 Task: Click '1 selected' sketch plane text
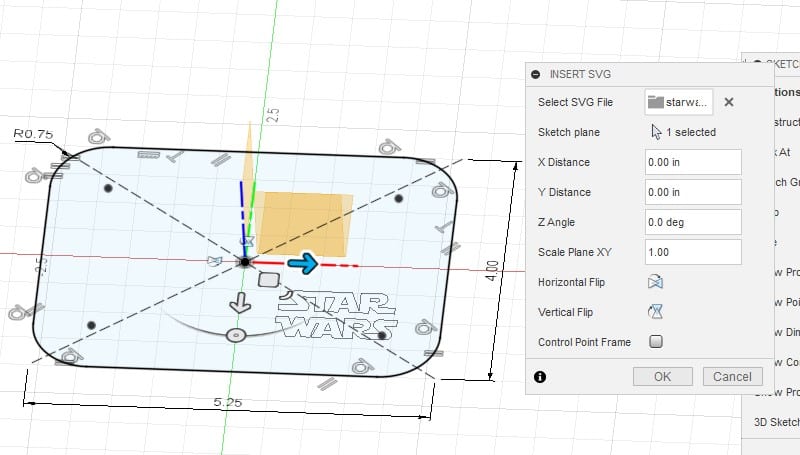click(x=691, y=132)
